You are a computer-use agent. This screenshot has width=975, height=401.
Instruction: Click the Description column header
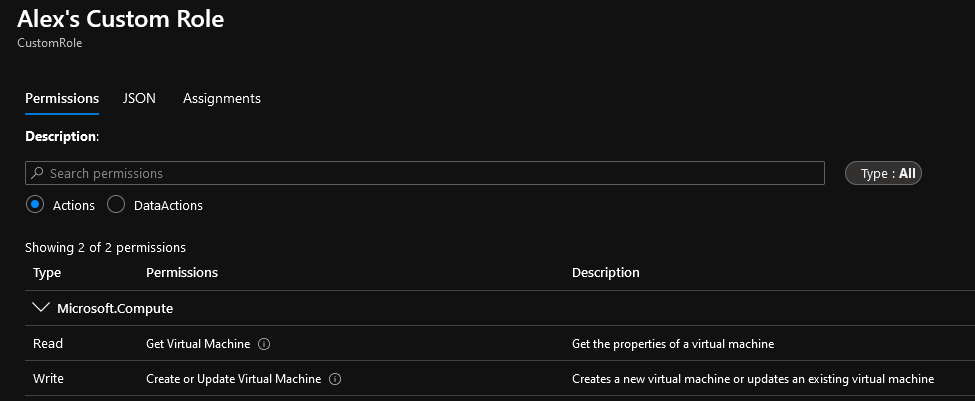[x=606, y=272]
